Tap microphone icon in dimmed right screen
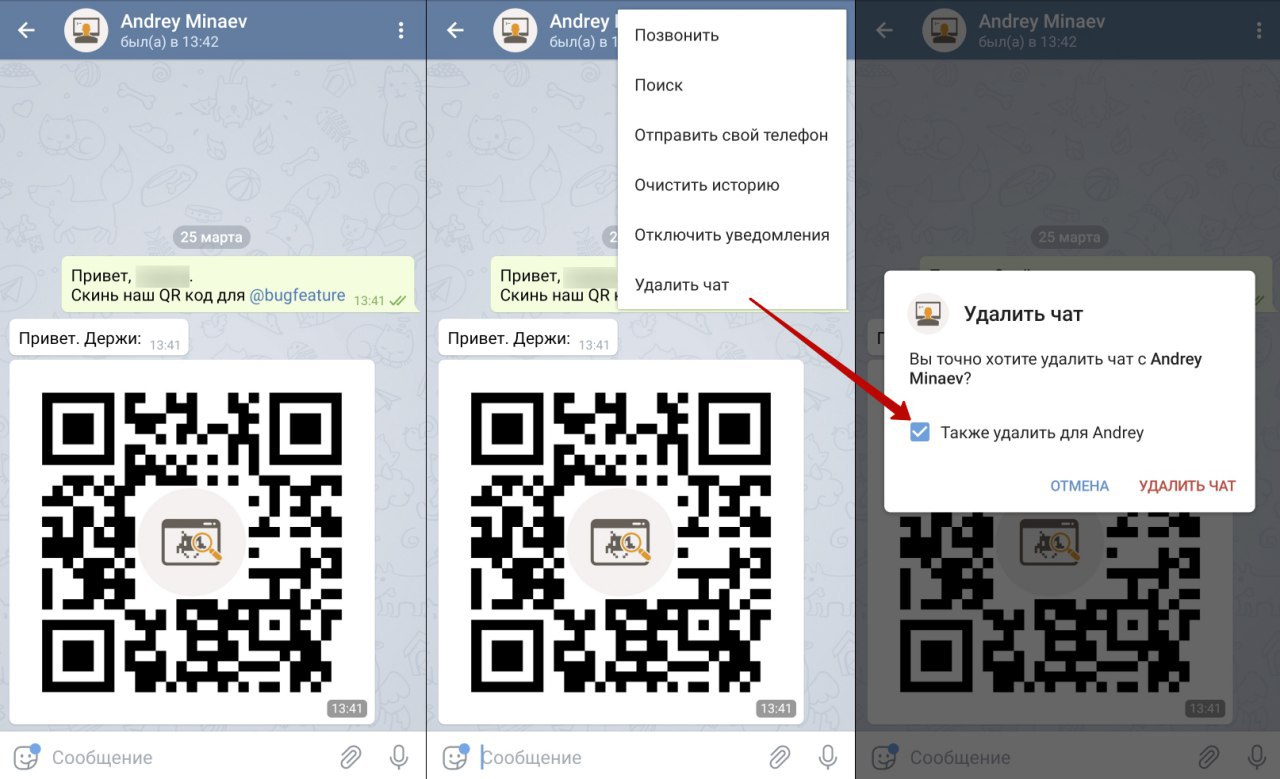This screenshot has width=1280, height=779. (x=1256, y=757)
